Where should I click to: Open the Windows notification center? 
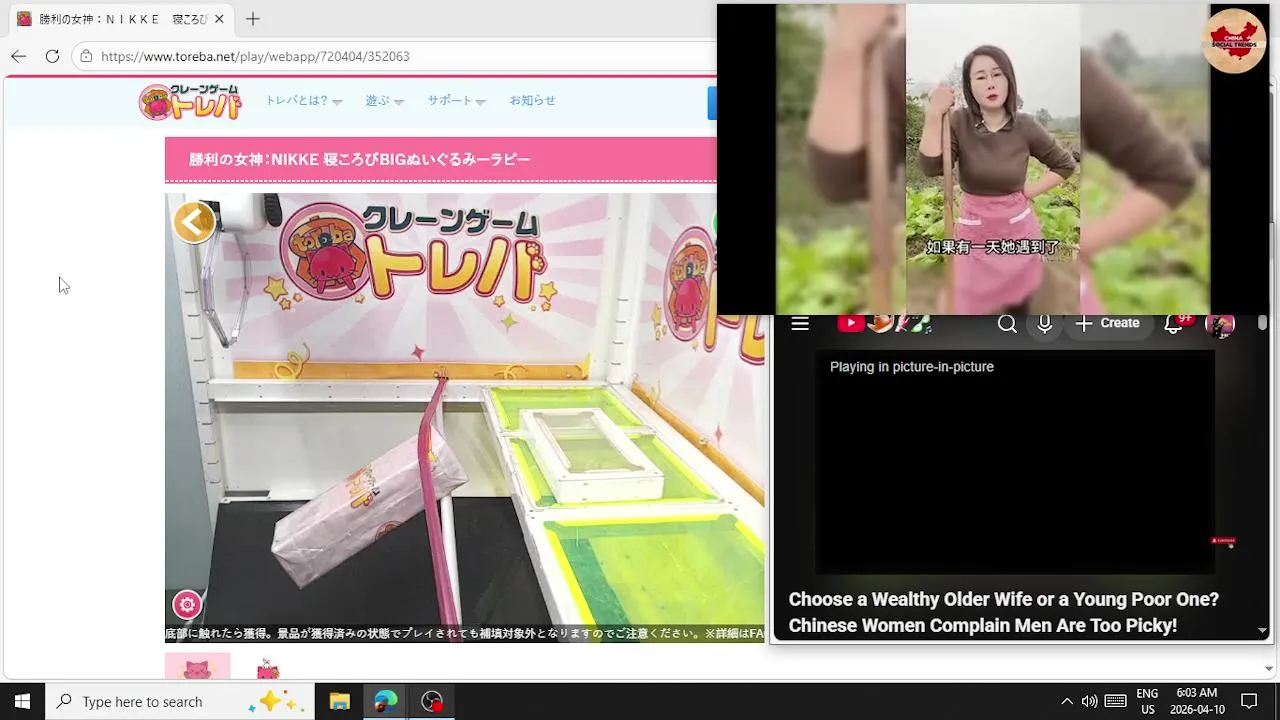click(1249, 701)
